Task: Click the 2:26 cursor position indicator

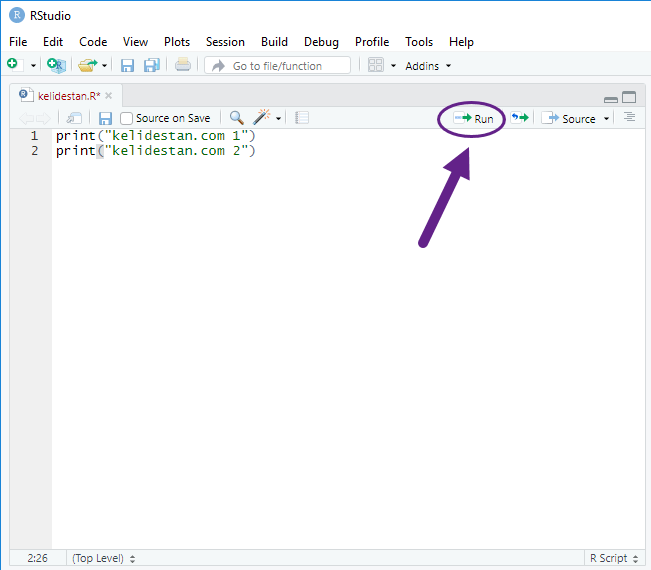Action: tap(37, 558)
